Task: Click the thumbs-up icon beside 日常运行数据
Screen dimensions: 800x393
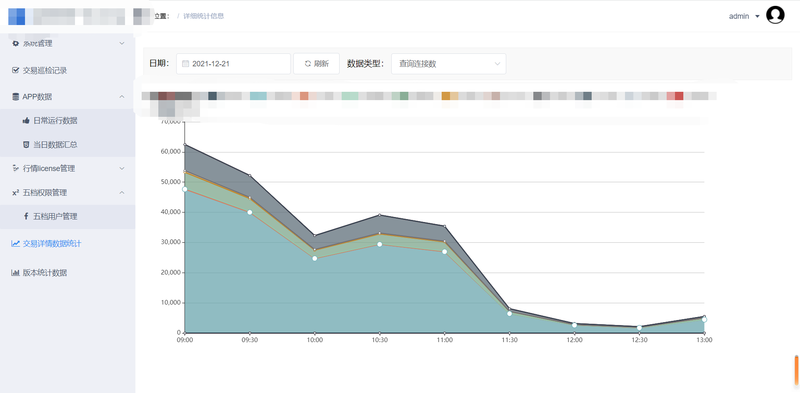Action: 26,121
